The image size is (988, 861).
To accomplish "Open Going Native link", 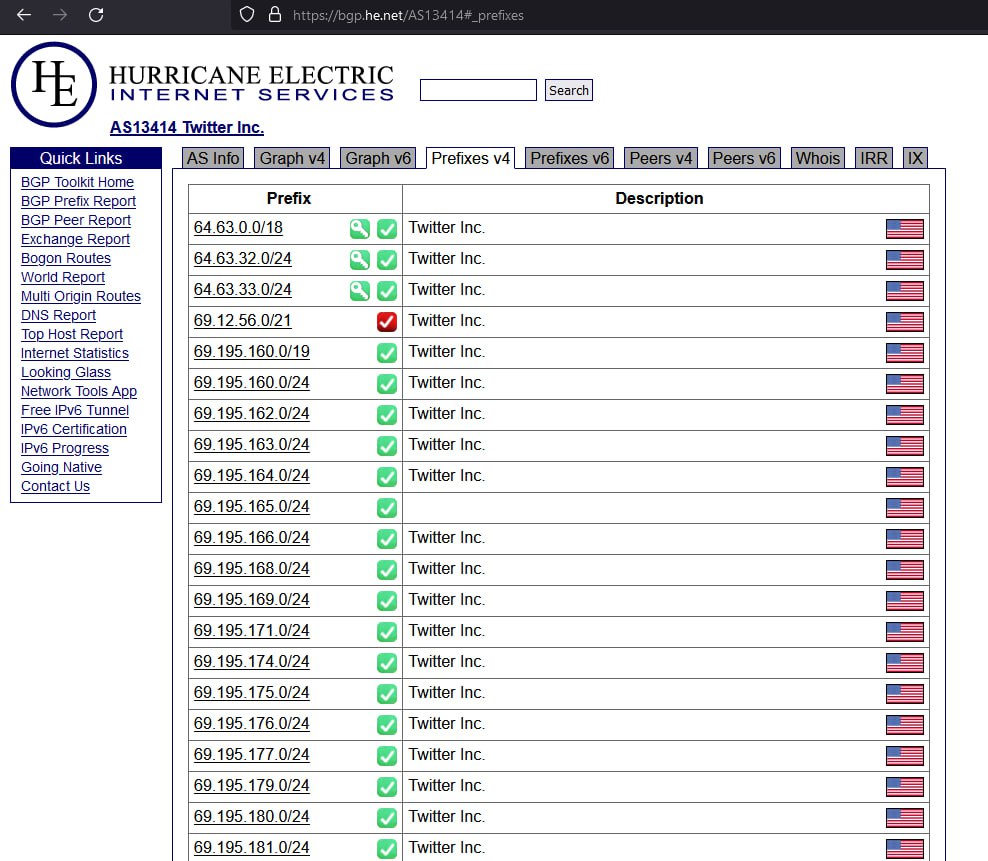I will [61, 467].
